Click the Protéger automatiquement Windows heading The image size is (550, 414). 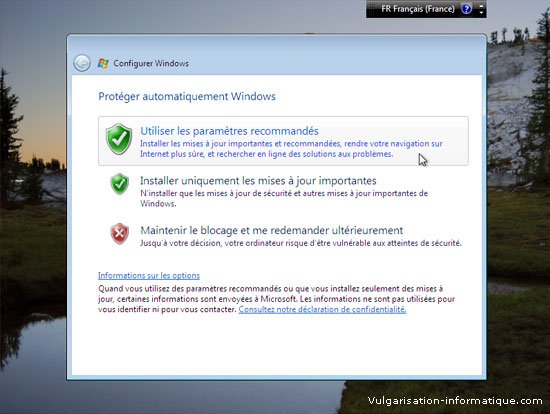pos(187,96)
